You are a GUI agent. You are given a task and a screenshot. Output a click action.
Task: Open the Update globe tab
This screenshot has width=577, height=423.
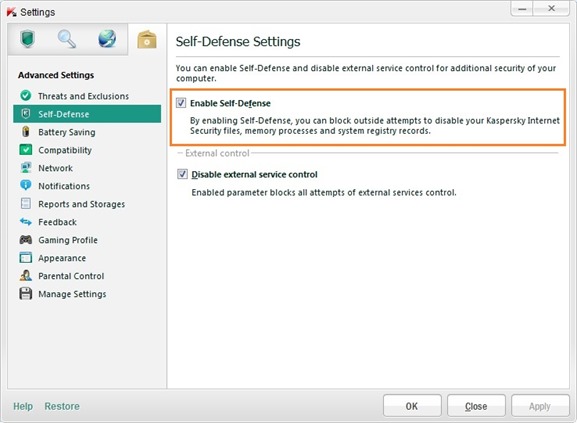(107, 39)
